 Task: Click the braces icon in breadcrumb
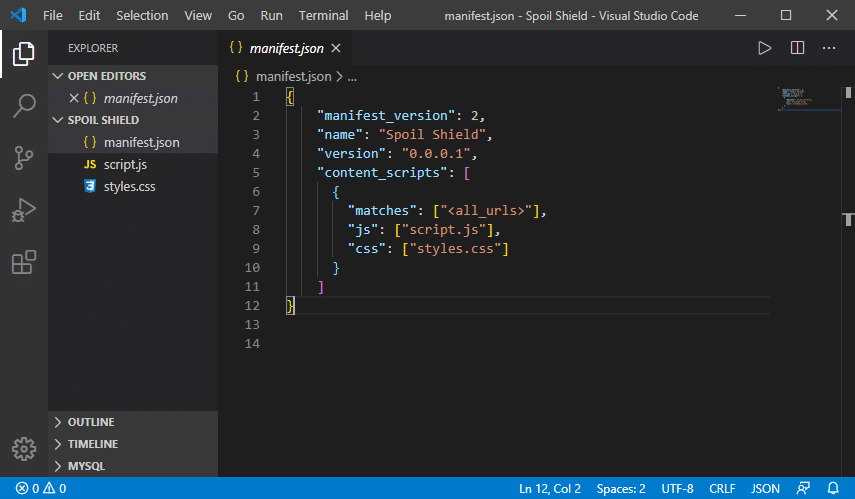pos(242,76)
